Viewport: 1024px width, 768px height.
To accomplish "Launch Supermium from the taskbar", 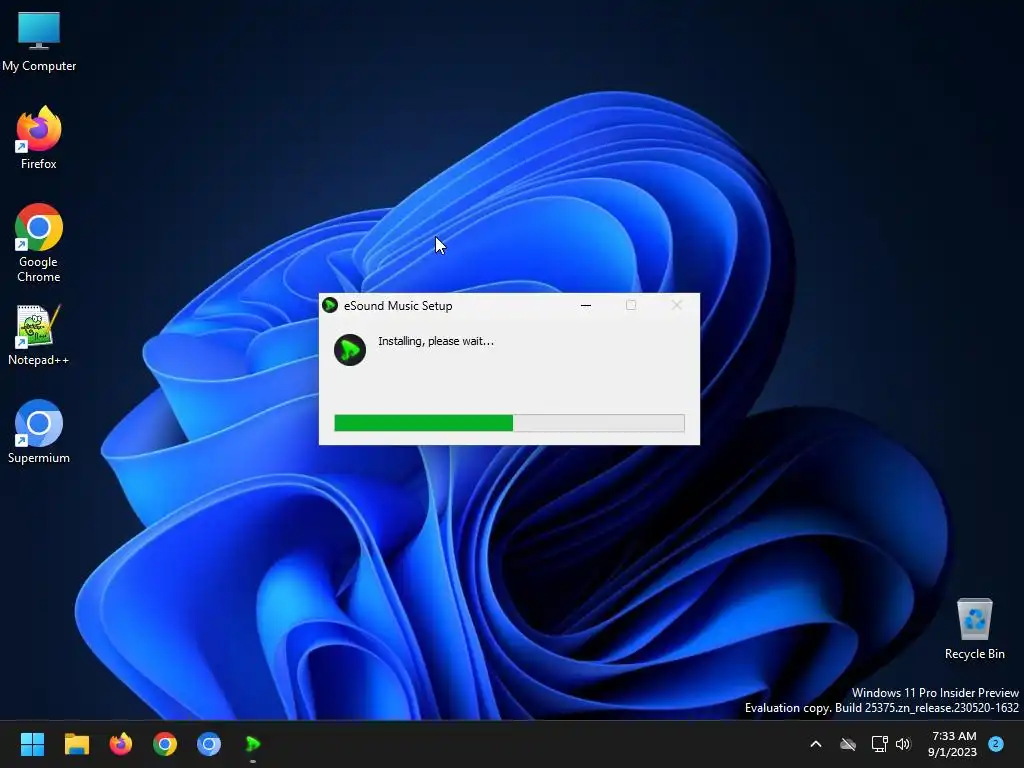I will (x=209, y=744).
